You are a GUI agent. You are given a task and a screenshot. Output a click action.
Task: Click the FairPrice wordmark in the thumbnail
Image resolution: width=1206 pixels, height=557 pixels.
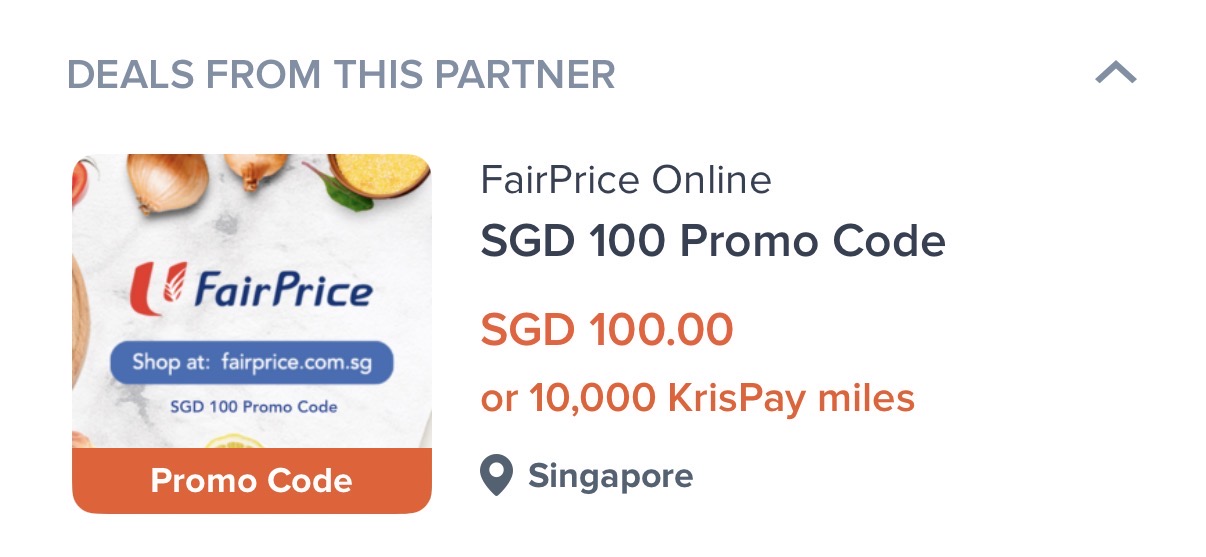(282, 291)
